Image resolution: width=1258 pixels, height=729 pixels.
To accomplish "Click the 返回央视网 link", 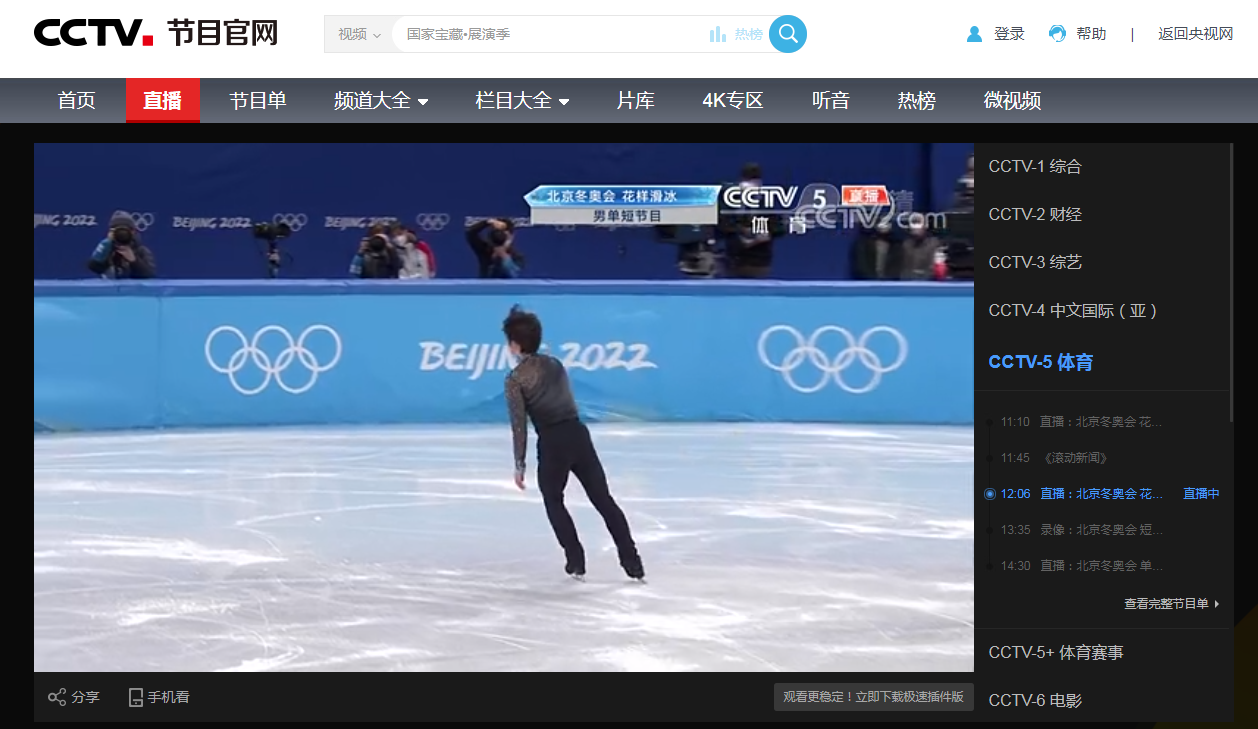I will pyautogui.click(x=1196, y=34).
